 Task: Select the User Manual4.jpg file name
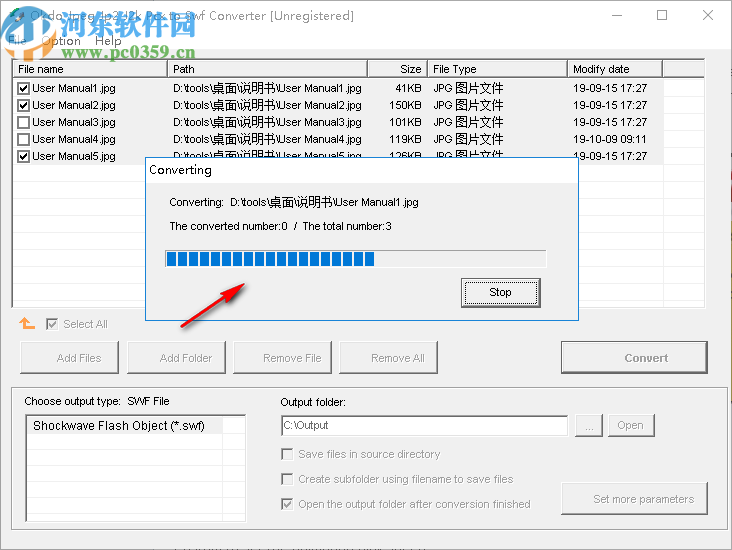[74, 139]
